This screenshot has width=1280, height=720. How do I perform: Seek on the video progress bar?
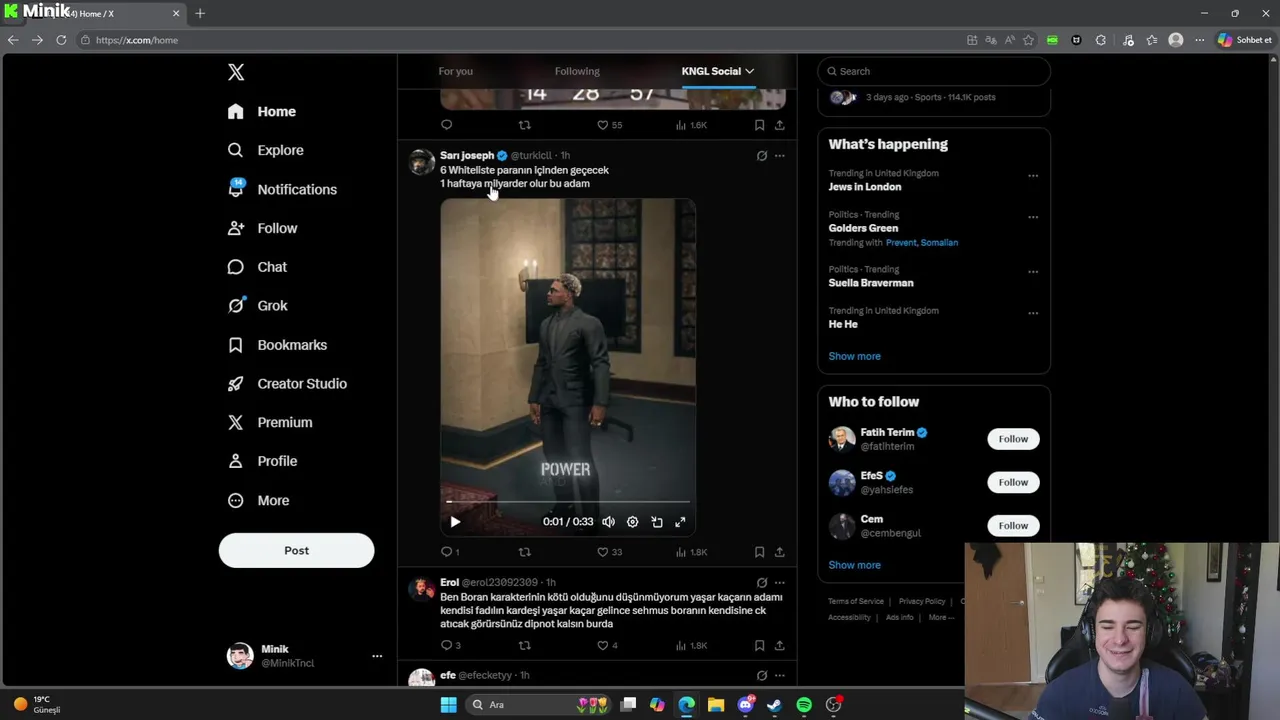[568, 501]
